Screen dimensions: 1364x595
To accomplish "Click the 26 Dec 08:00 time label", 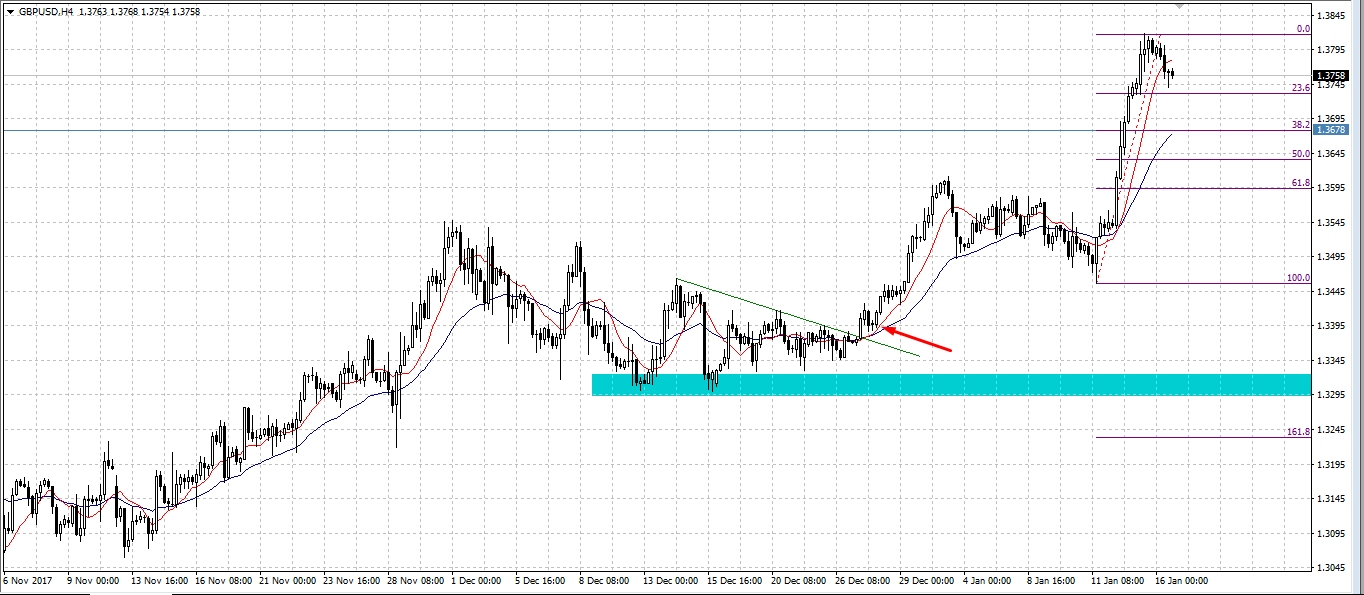I will click(863, 580).
